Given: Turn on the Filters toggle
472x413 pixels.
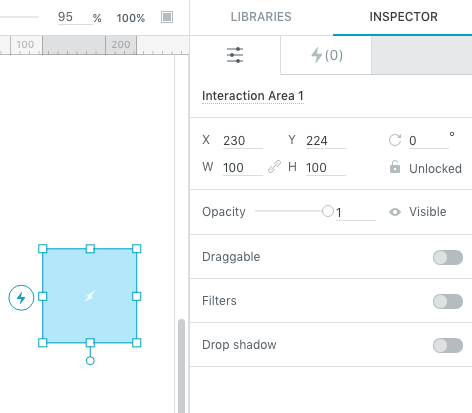Looking at the screenshot, I should (448, 301).
